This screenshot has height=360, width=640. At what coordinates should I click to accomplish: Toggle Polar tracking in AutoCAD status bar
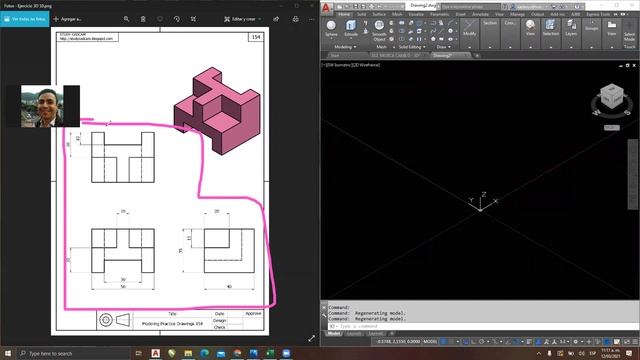(482, 342)
